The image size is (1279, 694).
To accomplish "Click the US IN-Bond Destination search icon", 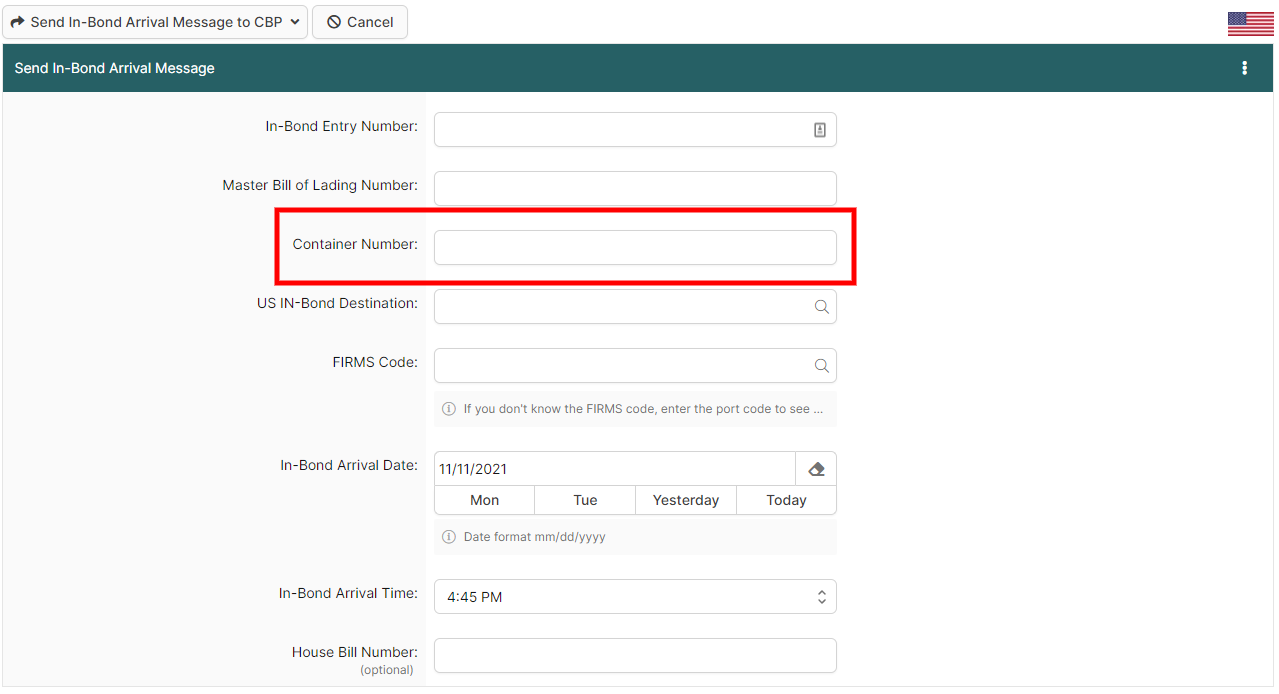I will [x=821, y=307].
